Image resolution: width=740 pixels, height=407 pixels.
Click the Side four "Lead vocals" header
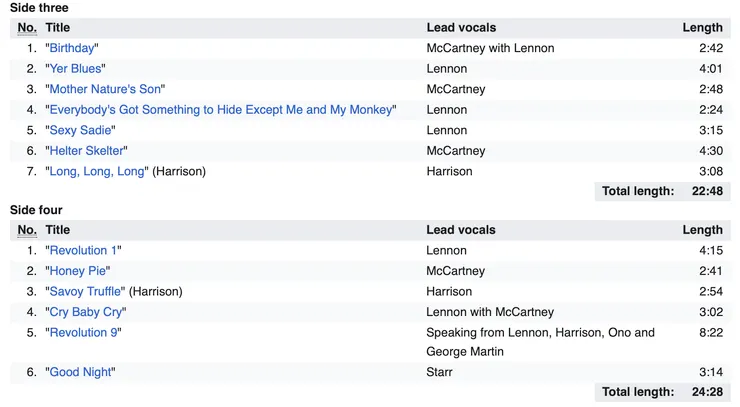(x=461, y=230)
